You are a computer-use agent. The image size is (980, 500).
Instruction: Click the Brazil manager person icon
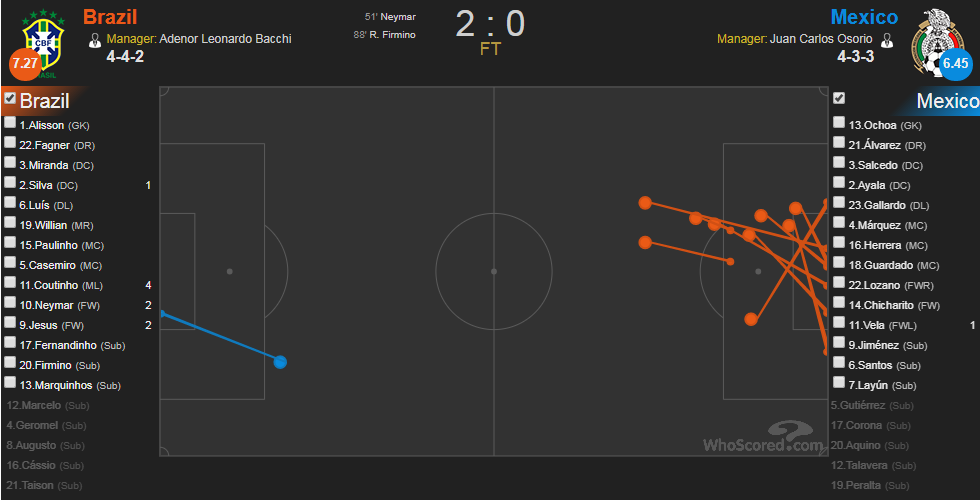(x=95, y=40)
